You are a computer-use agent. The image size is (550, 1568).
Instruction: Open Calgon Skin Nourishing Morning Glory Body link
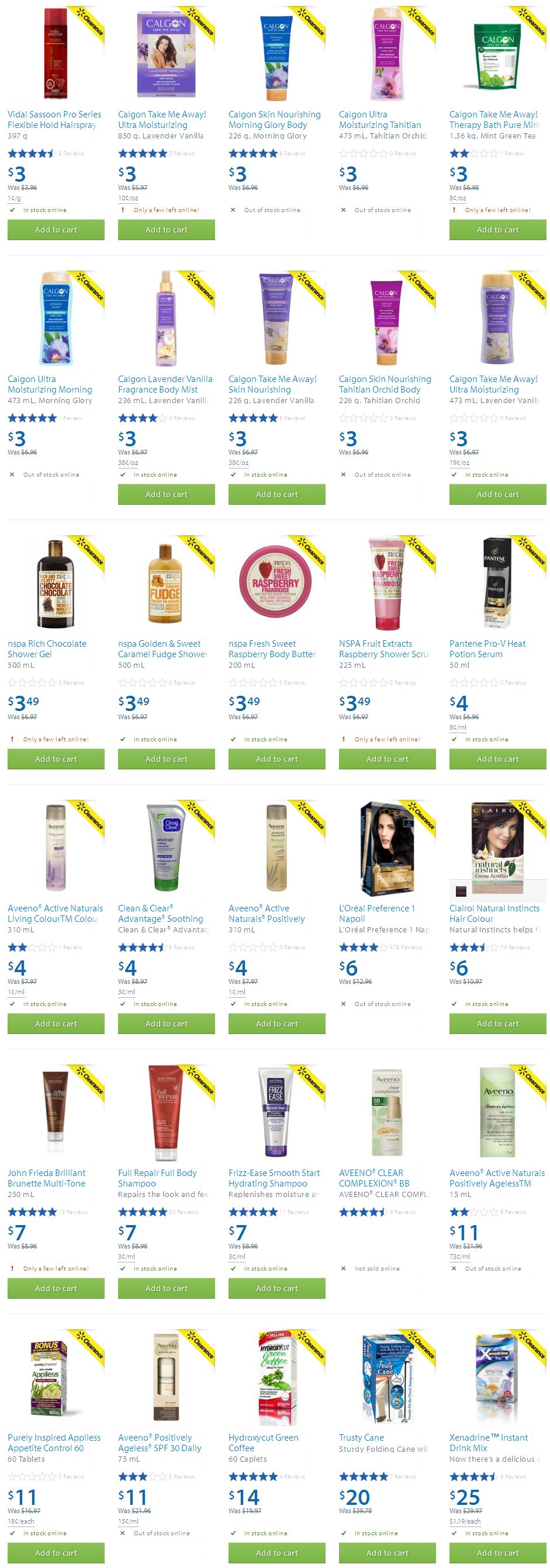274,119
